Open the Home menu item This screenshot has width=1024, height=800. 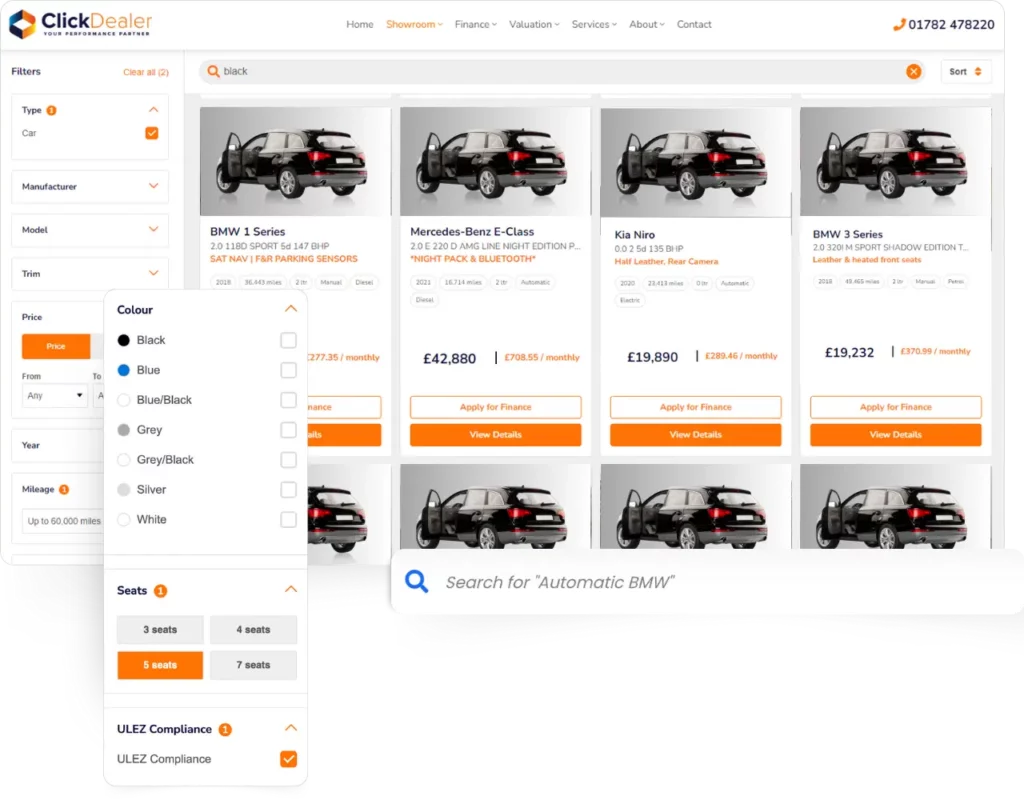[x=360, y=24]
